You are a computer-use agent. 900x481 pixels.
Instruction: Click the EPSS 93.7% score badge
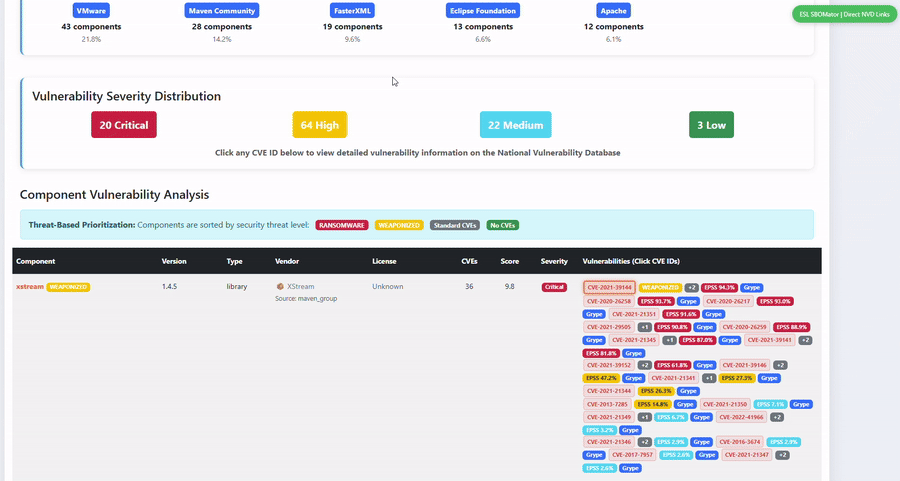click(x=656, y=301)
